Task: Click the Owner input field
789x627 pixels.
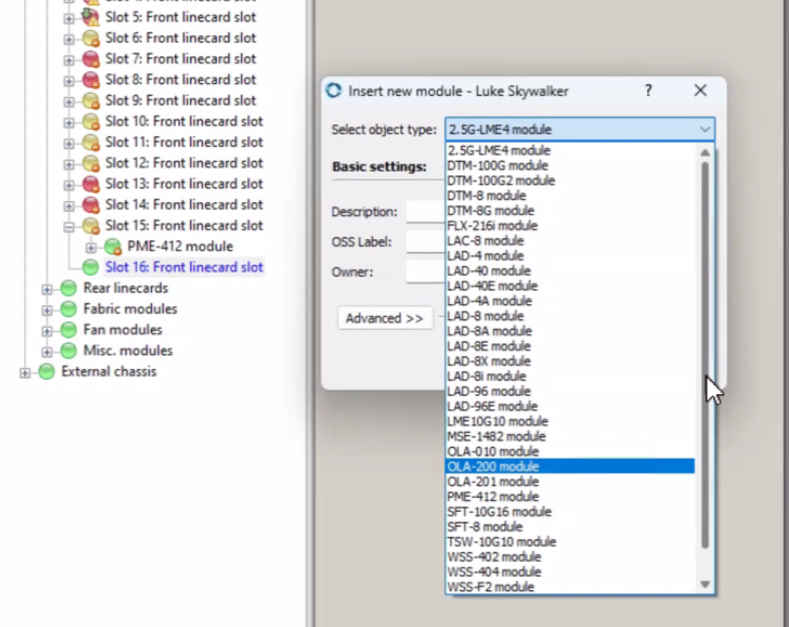Action: 426,272
